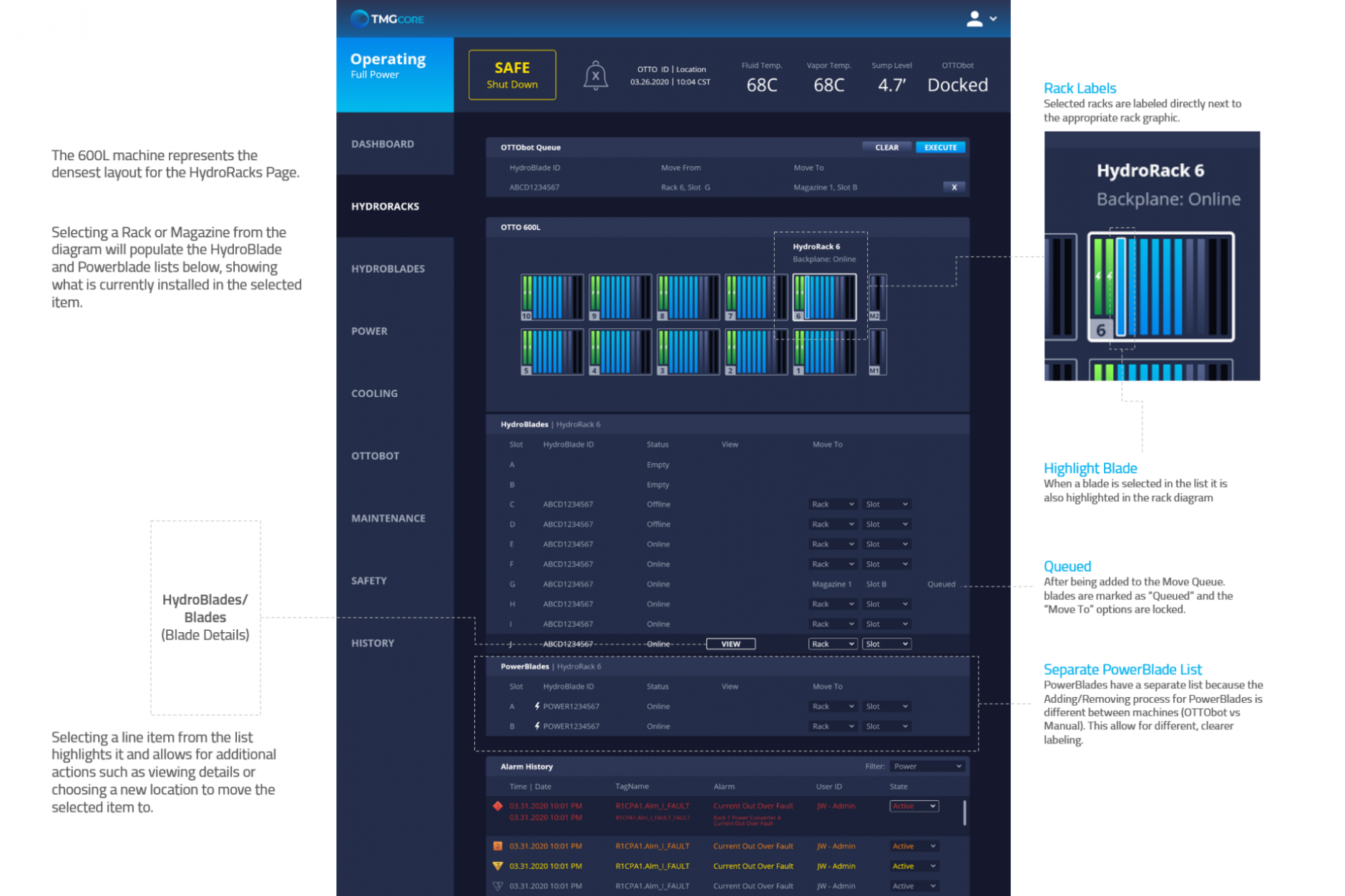
Task: Open Rack dropdown for HydroBlade slot J
Action: click(833, 644)
